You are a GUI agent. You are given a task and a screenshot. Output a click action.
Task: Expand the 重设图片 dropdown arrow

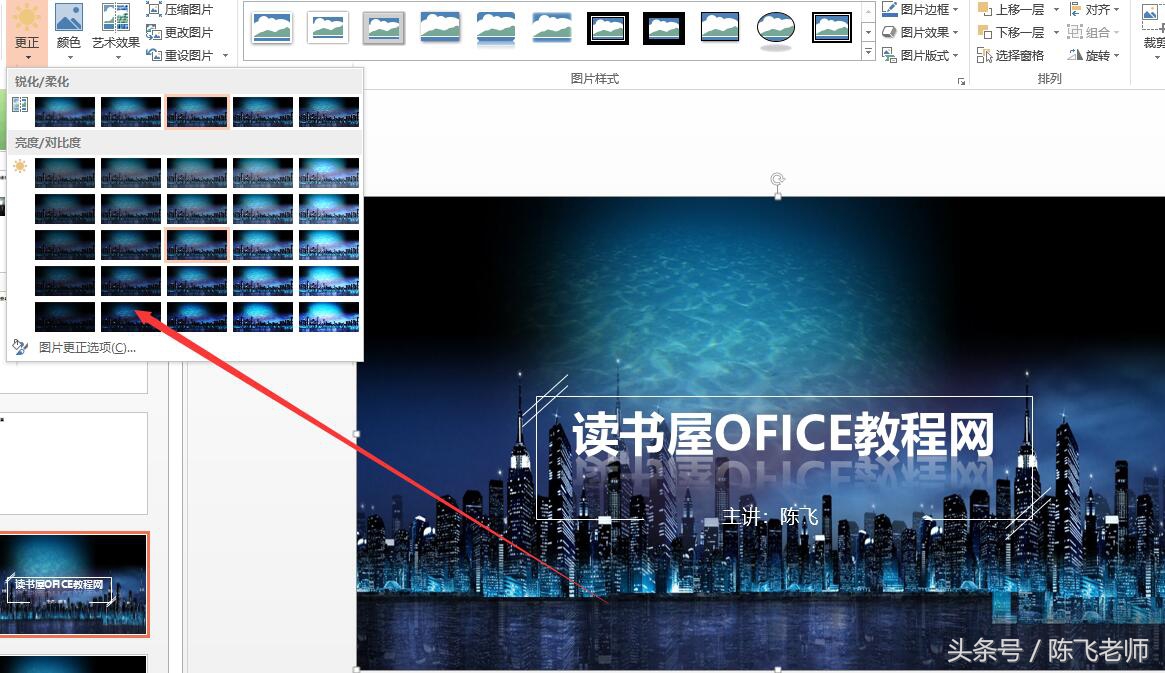pos(225,55)
